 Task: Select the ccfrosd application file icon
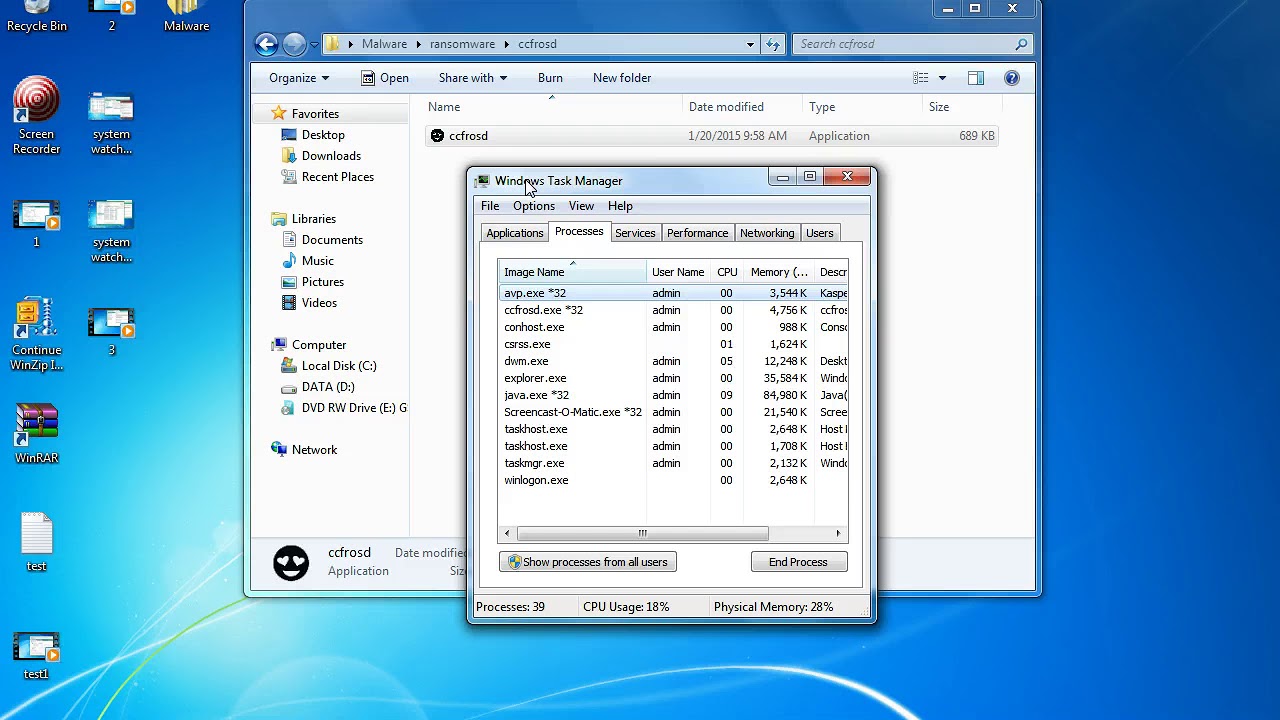[437, 136]
